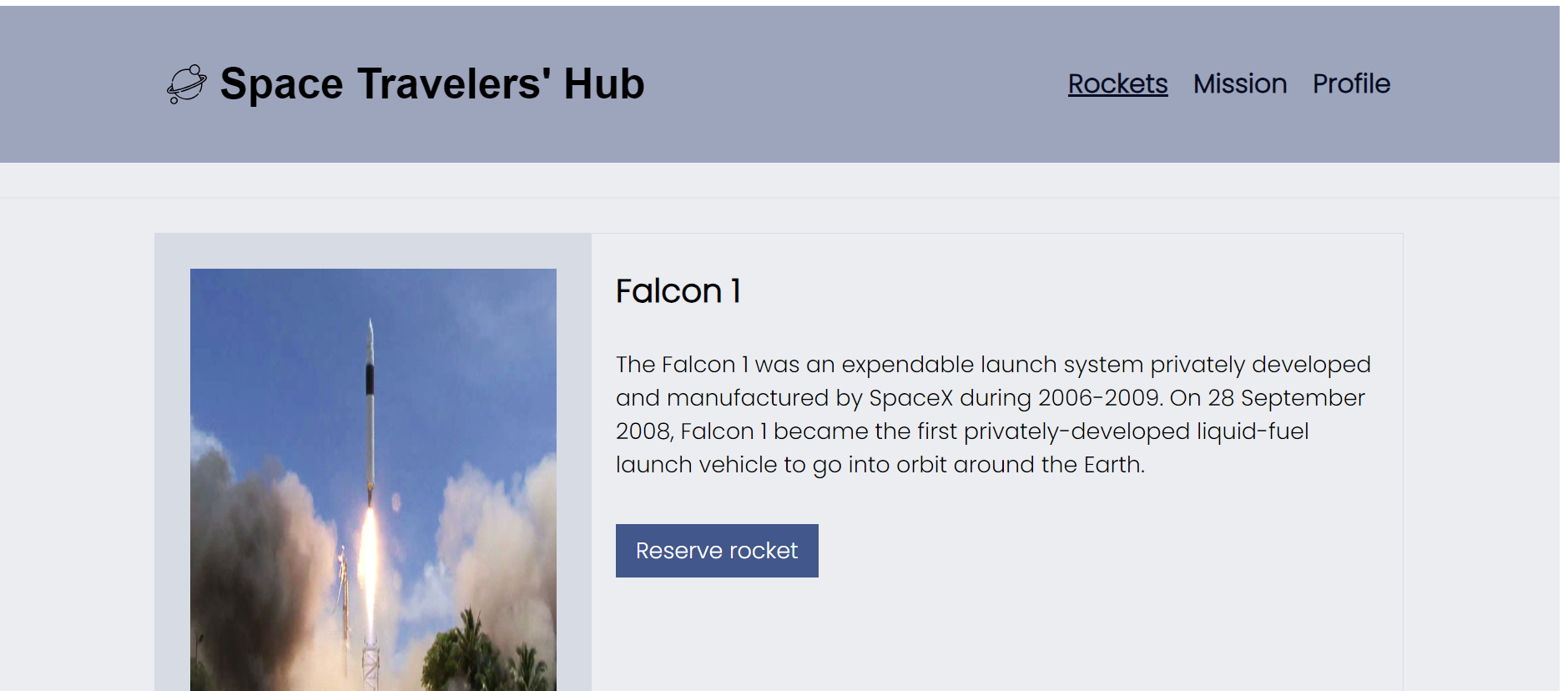The width and height of the screenshot is (1568, 691).
Task: Open the Profile navigation link
Action: [x=1351, y=84]
